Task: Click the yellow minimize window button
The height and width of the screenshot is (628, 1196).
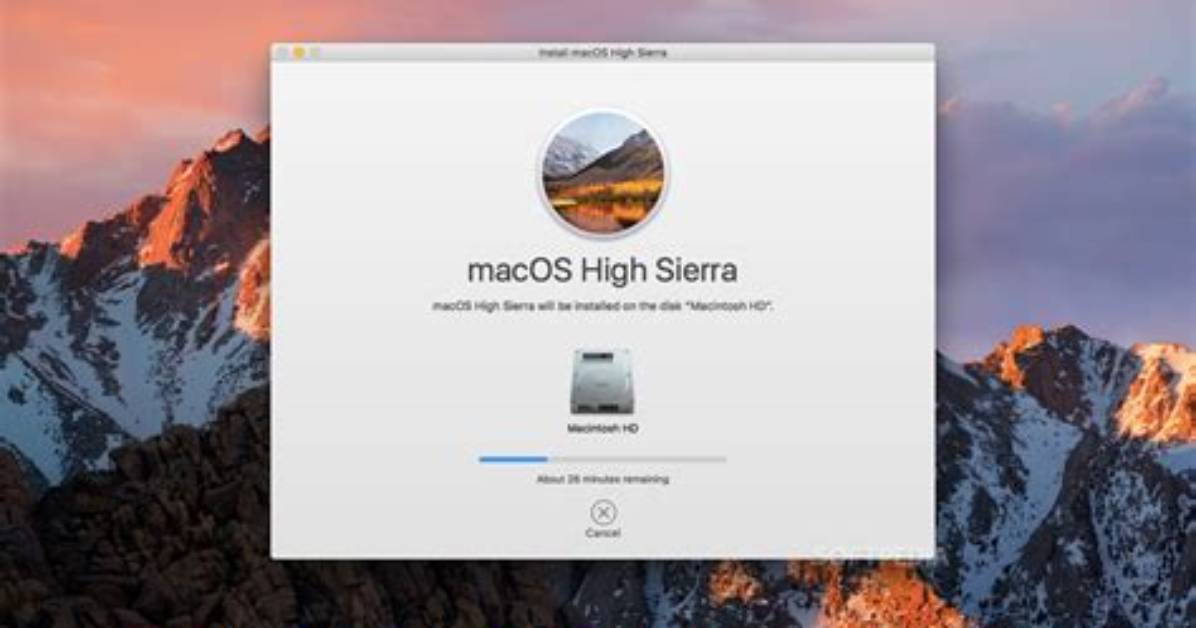Action: point(299,52)
